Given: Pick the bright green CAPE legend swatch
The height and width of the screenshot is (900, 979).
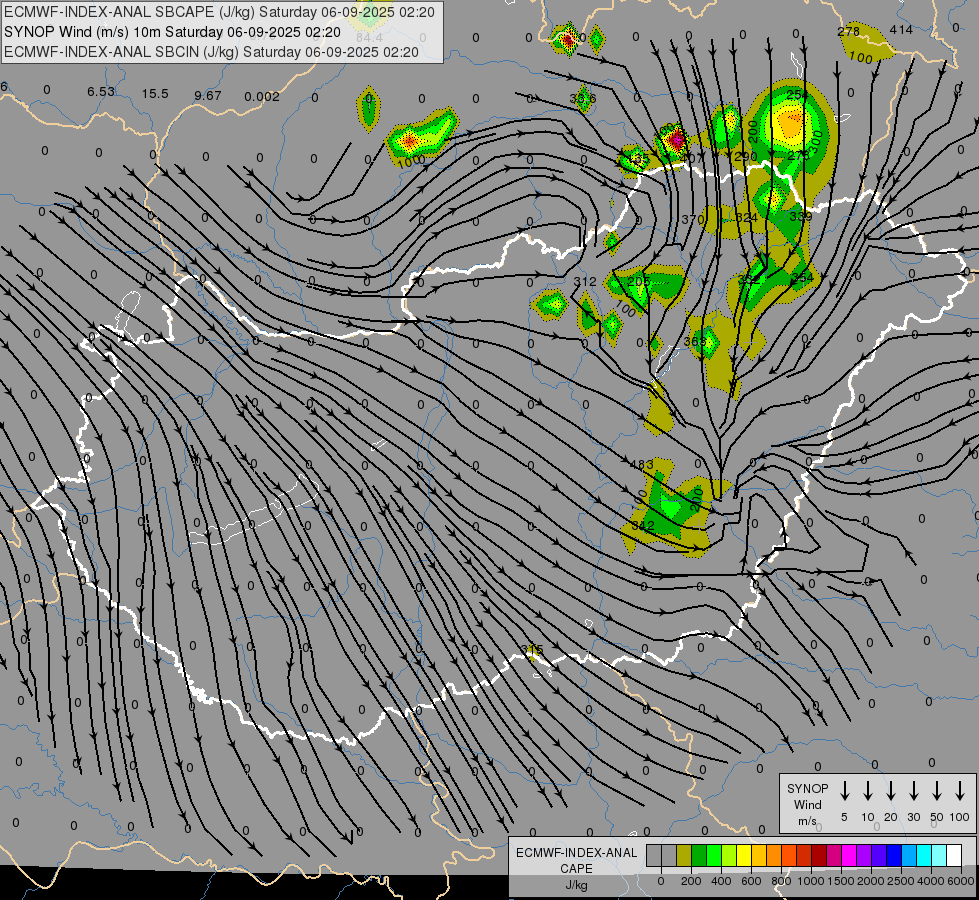Looking at the screenshot, I should (x=714, y=855).
